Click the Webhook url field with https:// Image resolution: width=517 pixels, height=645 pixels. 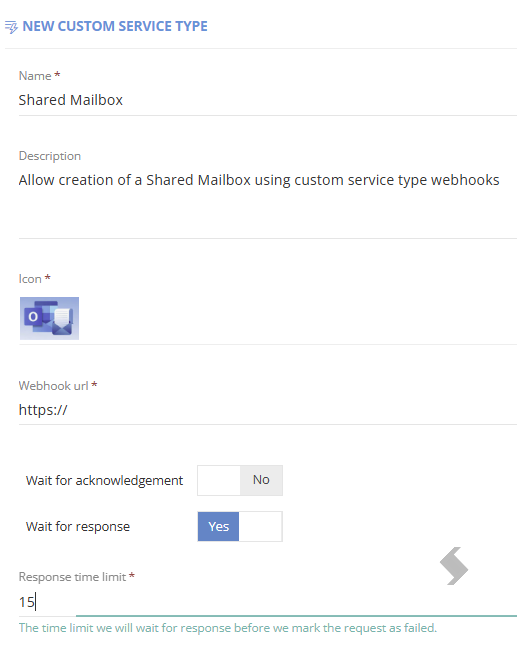(268, 410)
